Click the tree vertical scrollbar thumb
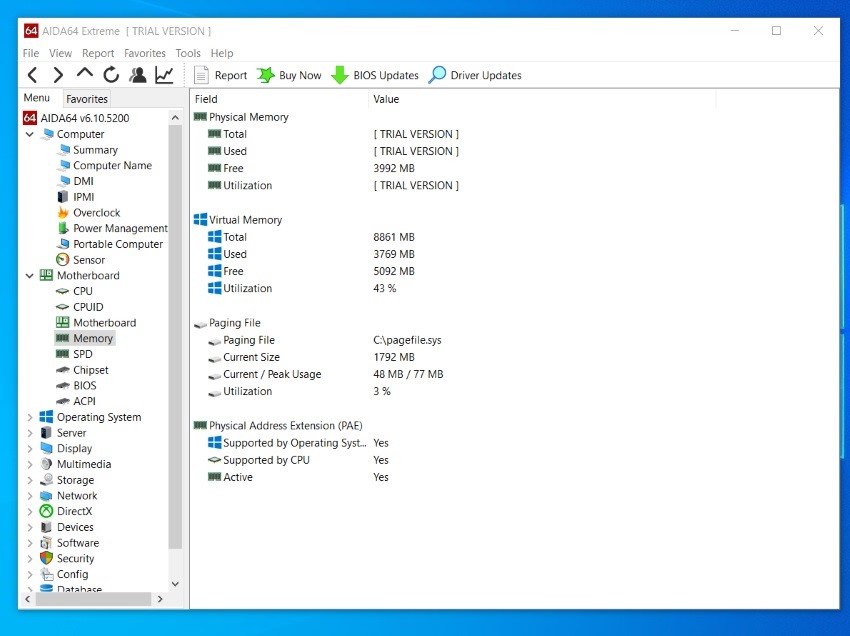The image size is (850, 636). click(x=175, y=336)
